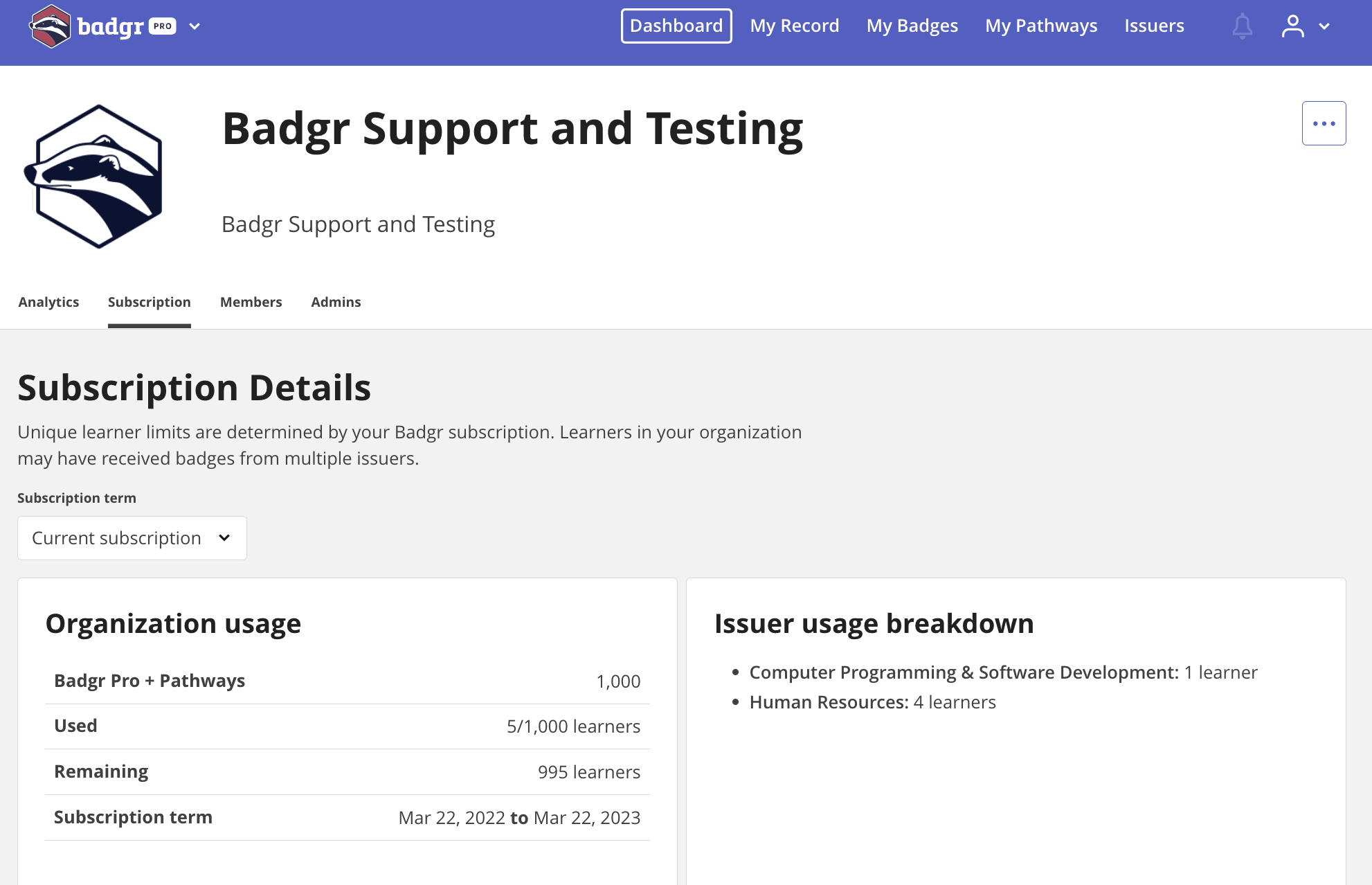
Task: Go to My Record
Action: (x=795, y=26)
